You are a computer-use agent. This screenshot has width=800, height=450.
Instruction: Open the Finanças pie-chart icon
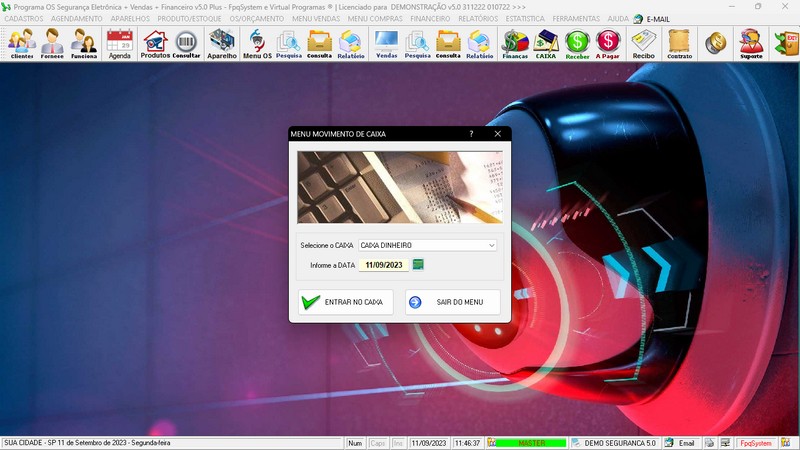(515, 44)
